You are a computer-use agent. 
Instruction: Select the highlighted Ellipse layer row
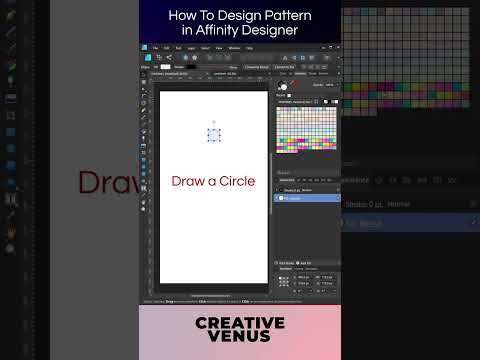(307, 198)
